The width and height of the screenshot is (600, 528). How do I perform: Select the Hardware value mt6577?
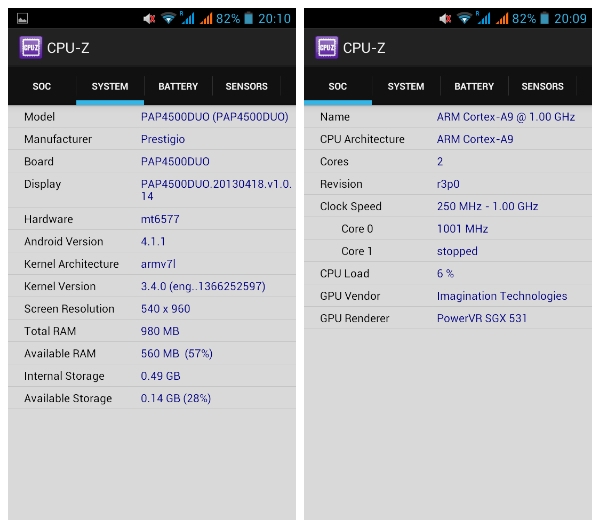(x=160, y=219)
